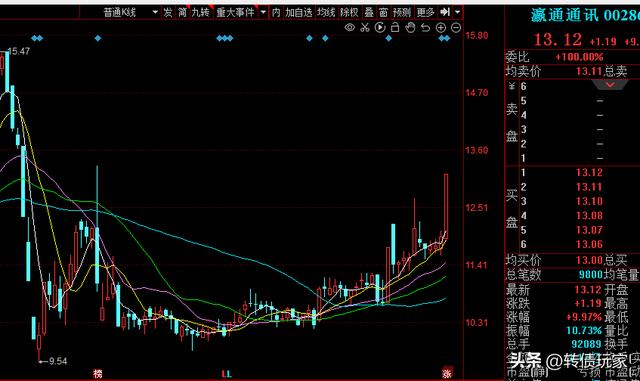Toggle the lock icon on chart toolbar
Image resolution: width=640 pixels, height=381 pixels.
point(395,27)
